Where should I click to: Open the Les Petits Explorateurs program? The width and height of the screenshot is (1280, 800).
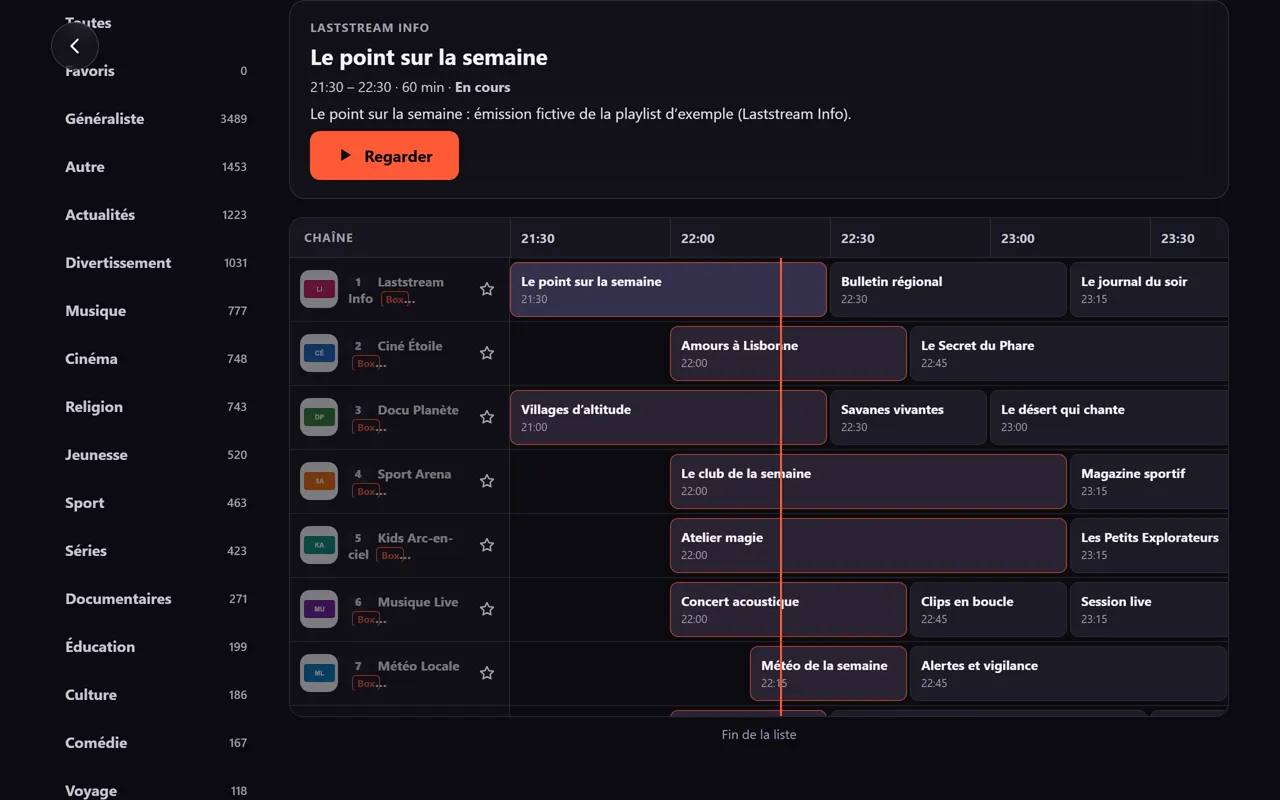pyautogui.click(x=1149, y=546)
